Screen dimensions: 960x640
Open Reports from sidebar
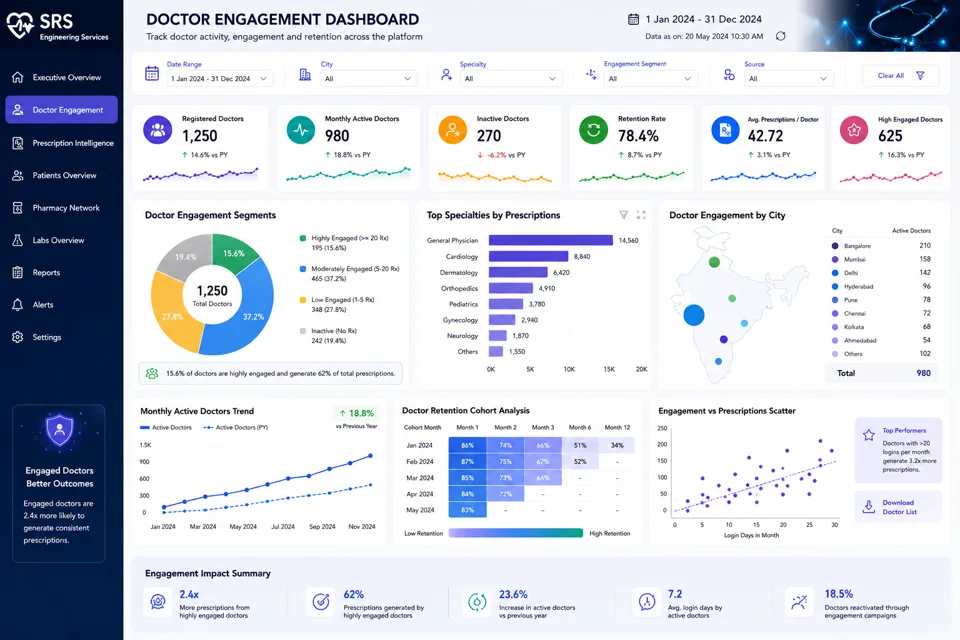(x=61, y=273)
